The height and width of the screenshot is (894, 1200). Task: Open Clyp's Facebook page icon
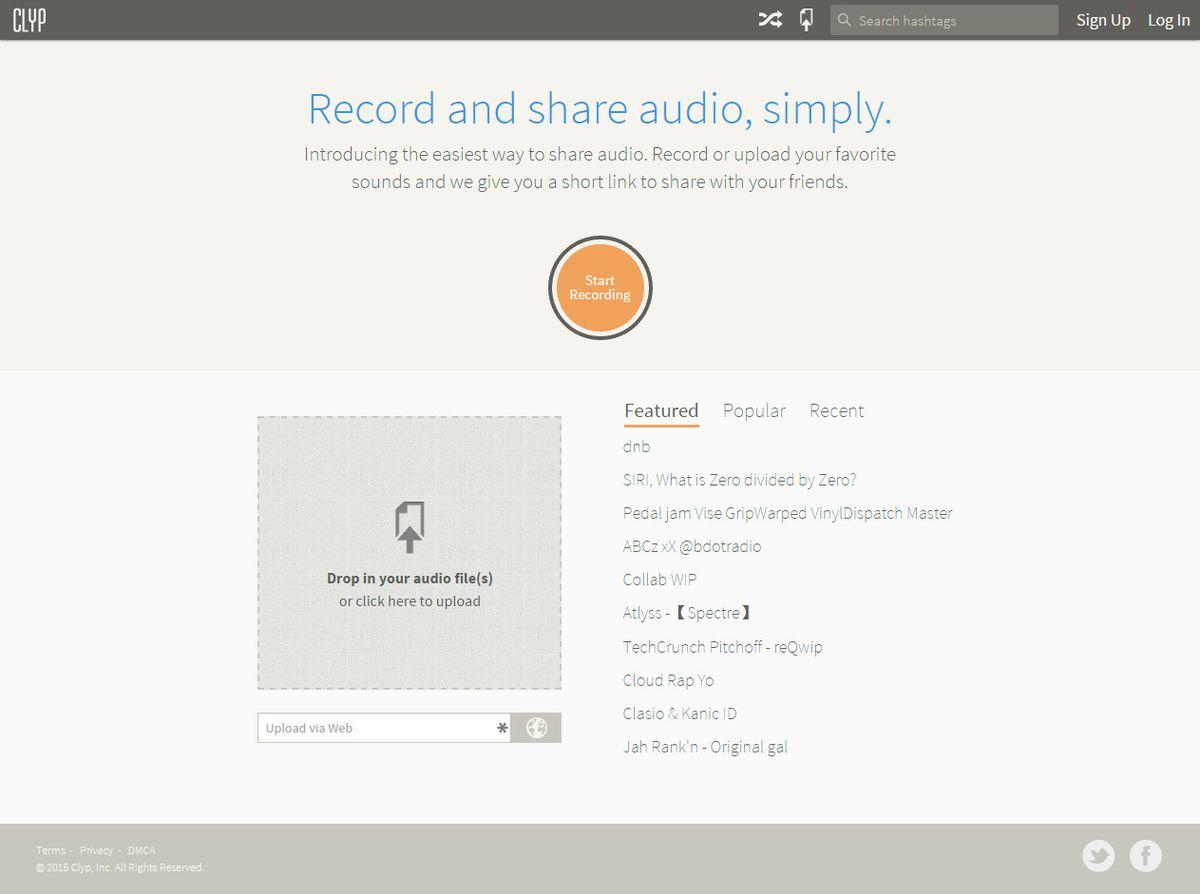(1146, 856)
